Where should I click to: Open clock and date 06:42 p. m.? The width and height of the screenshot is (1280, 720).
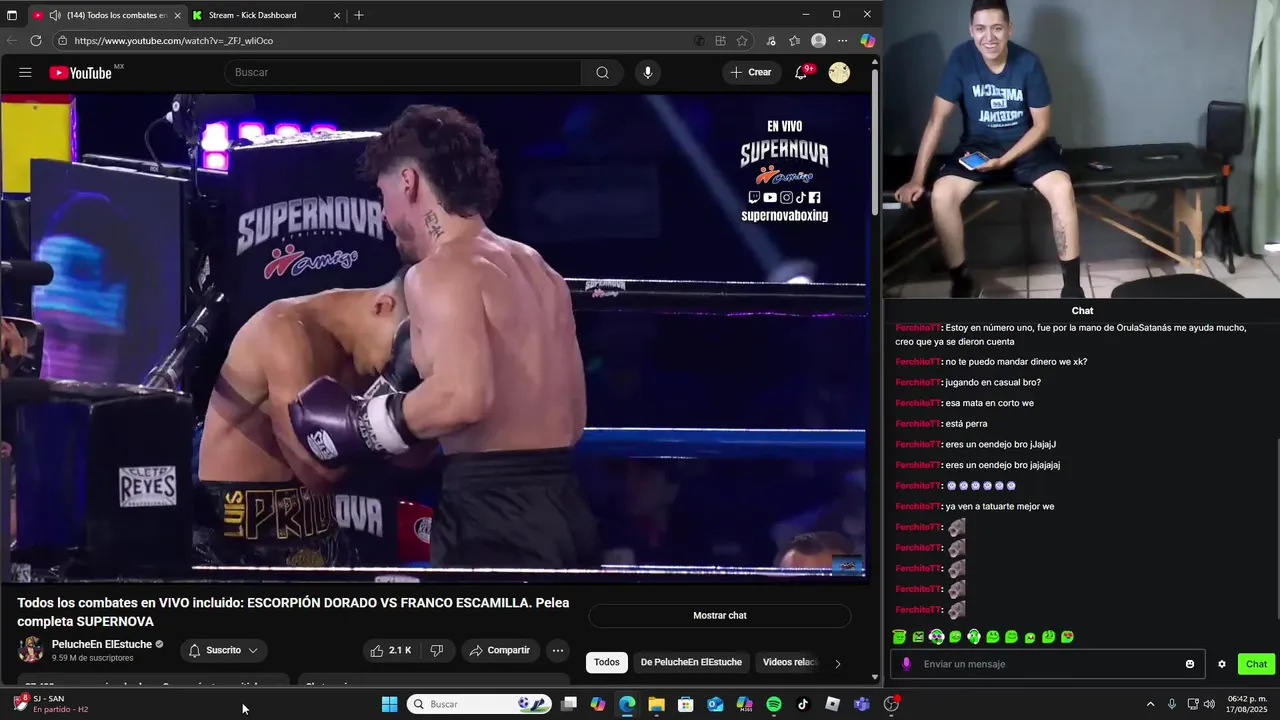pyautogui.click(x=1246, y=704)
